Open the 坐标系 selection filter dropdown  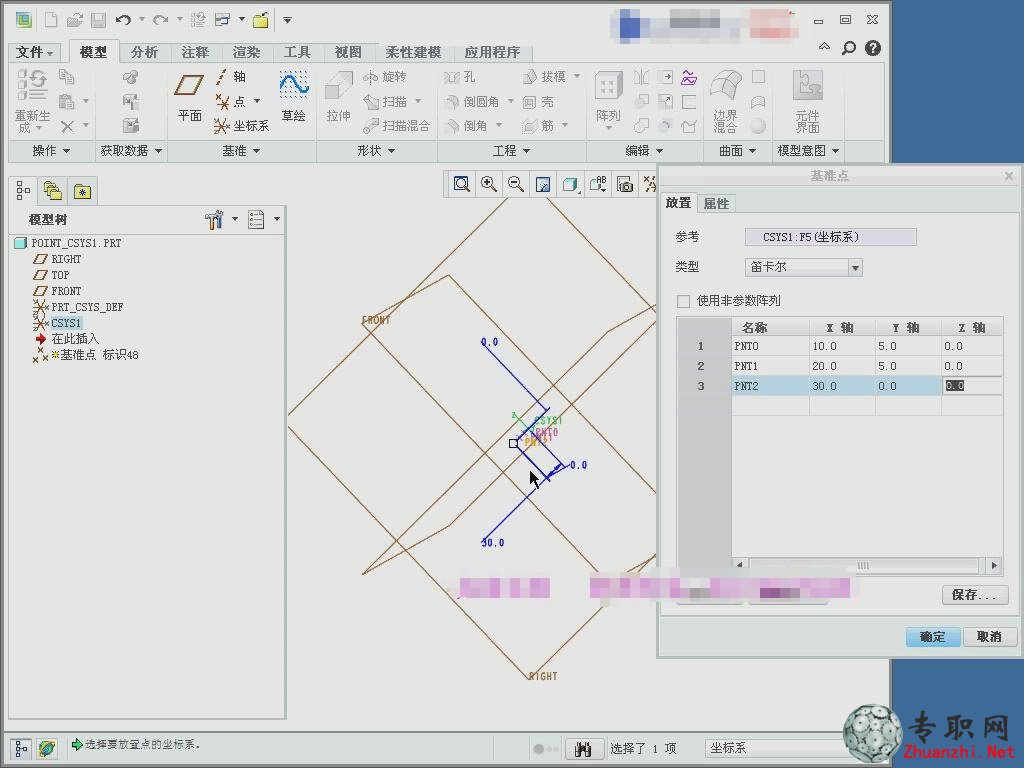(777, 748)
